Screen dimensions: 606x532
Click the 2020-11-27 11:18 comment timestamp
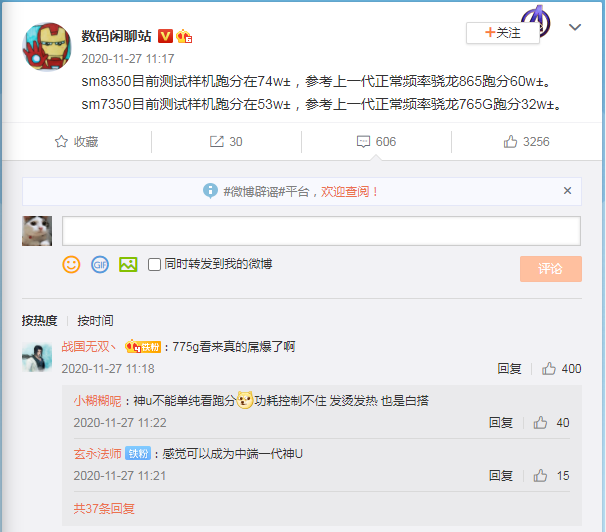coord(108,369)
